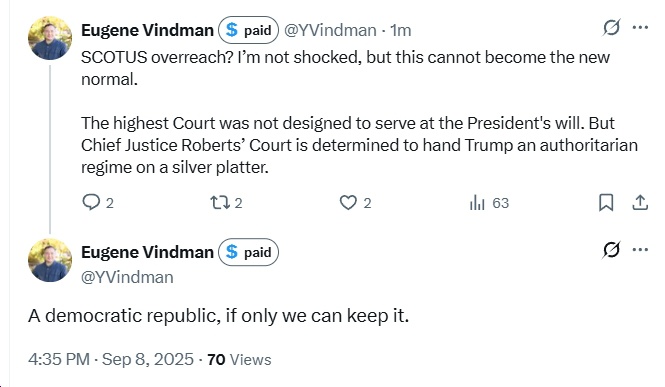
Task: Open Eugene Vindman name link in first tweet
Action: (x=147, y=30)
